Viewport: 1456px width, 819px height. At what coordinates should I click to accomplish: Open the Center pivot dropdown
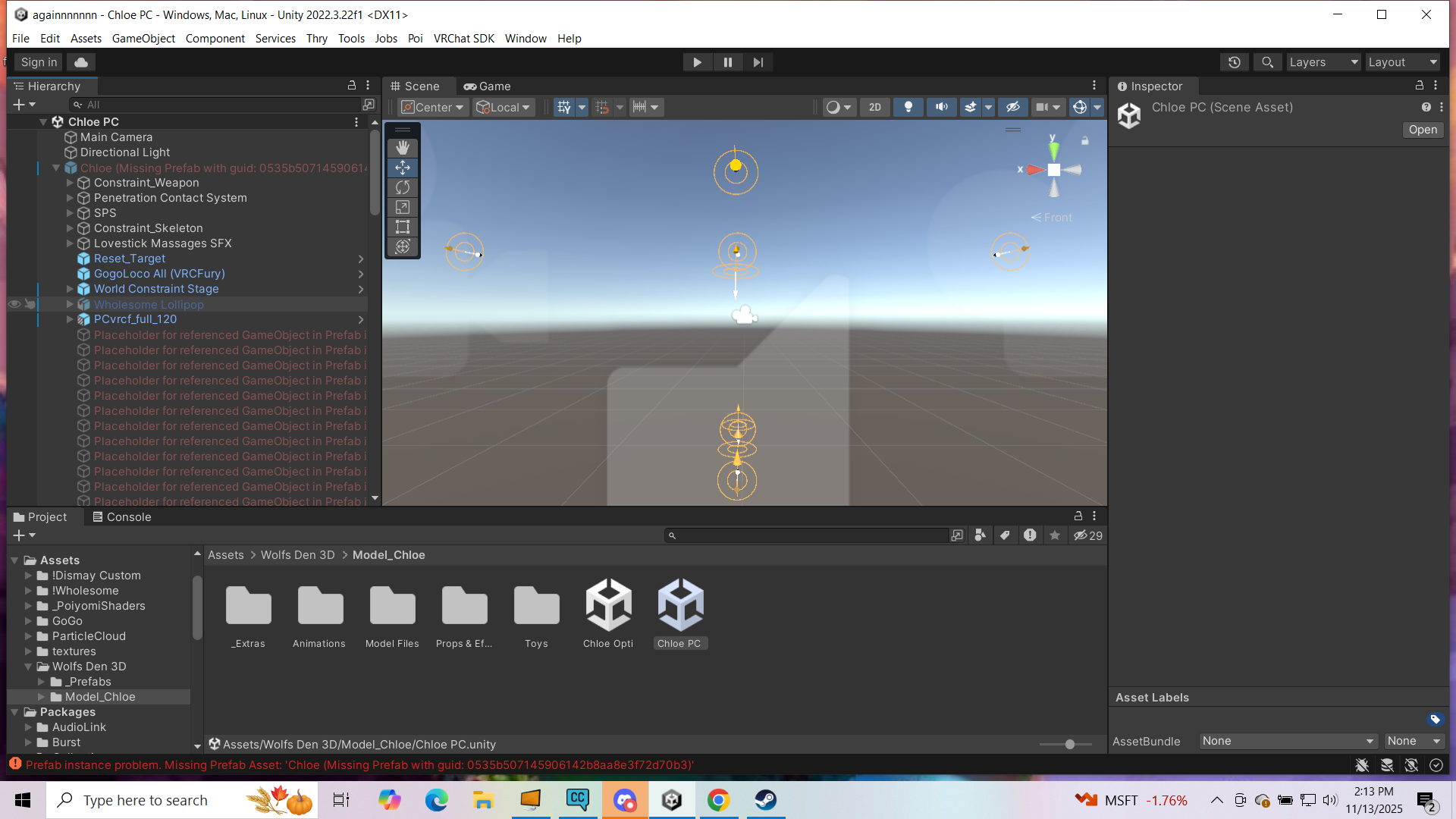click(x=431, y=108)
